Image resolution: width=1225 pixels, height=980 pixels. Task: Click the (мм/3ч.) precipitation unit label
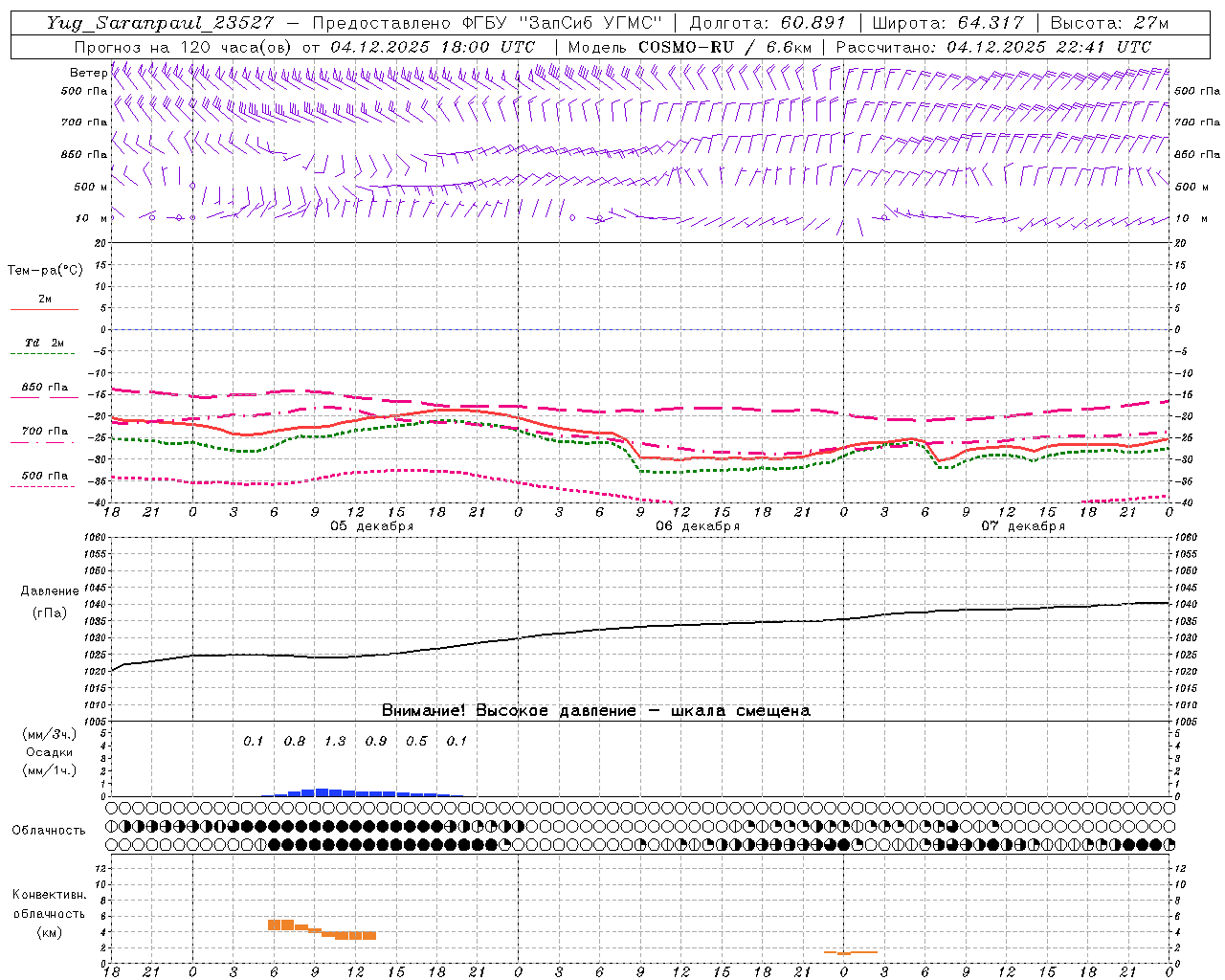[50, 734]
